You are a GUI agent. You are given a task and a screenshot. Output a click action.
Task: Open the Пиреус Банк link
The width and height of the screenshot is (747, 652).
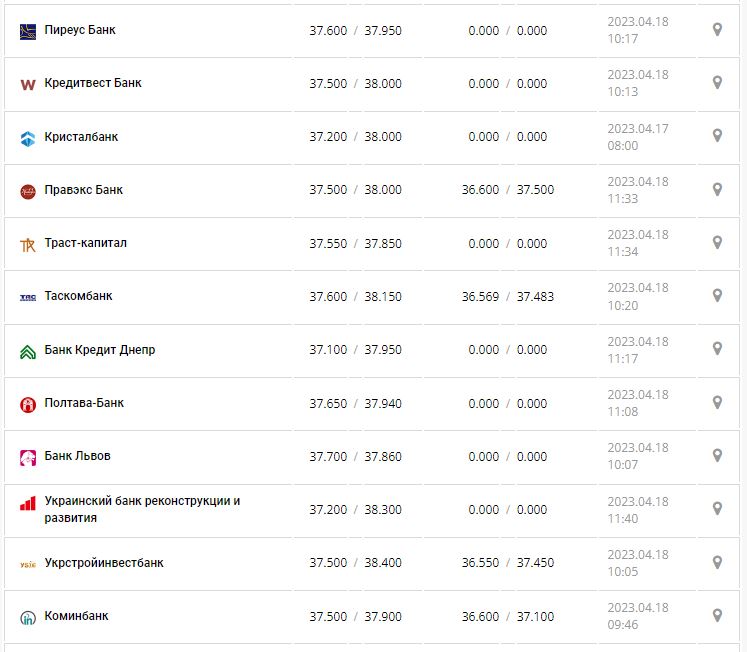[x=80, y=30]
